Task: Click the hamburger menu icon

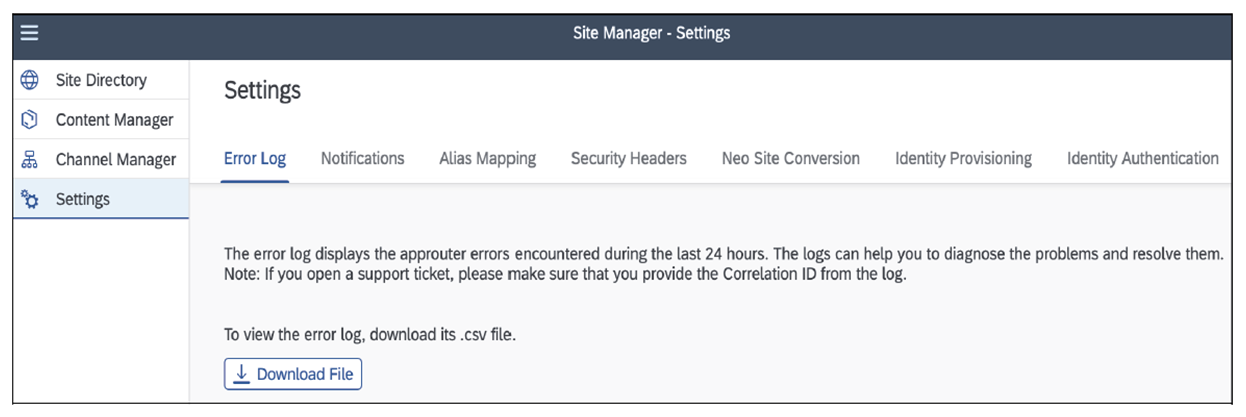Action: (29, 33)
